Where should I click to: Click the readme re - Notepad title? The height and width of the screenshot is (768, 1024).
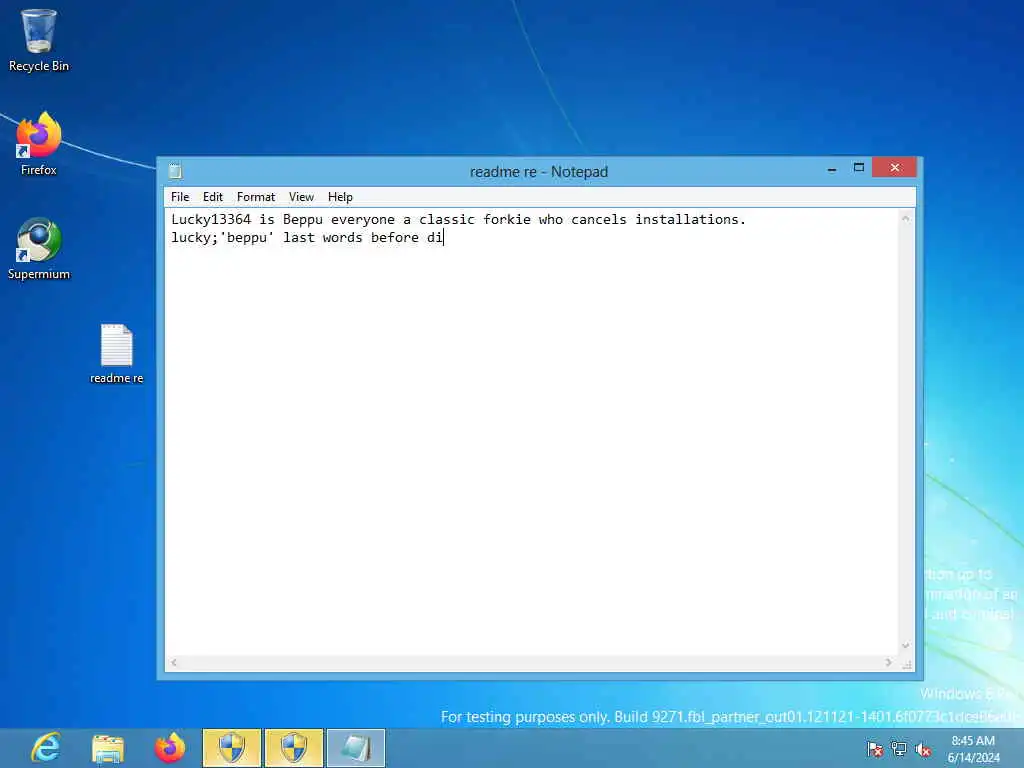point(539,172)
